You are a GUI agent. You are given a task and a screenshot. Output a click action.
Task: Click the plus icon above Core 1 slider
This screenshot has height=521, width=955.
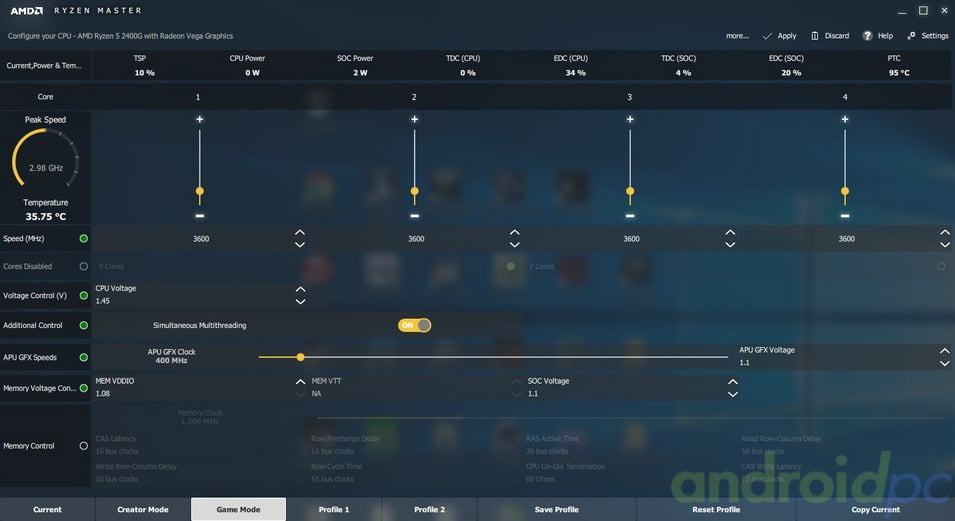coord(199,119)
